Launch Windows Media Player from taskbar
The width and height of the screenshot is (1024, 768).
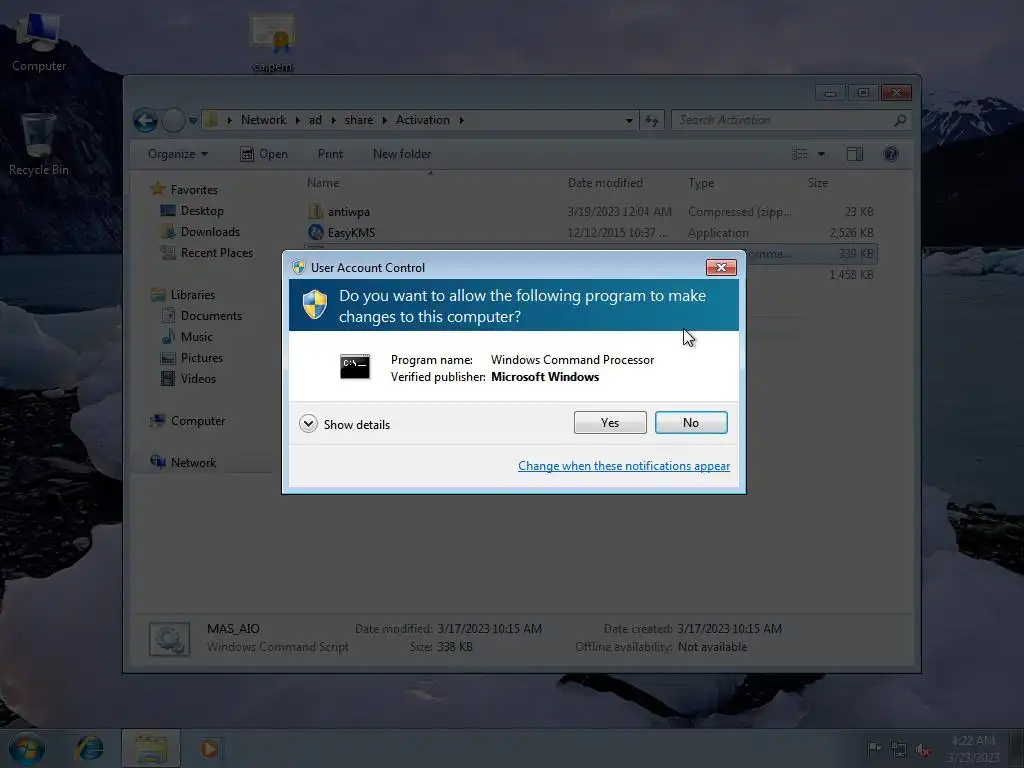tap(210, 748)
